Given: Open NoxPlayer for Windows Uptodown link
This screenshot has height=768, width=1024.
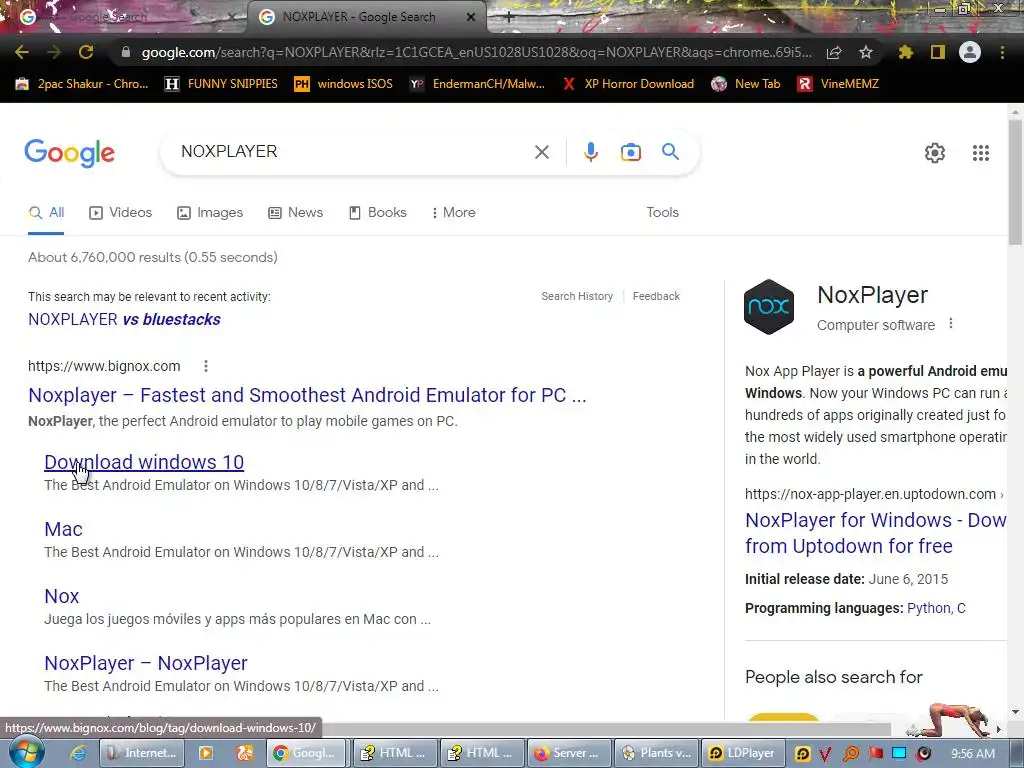Looking at the screenshot, I should (875, 533).
